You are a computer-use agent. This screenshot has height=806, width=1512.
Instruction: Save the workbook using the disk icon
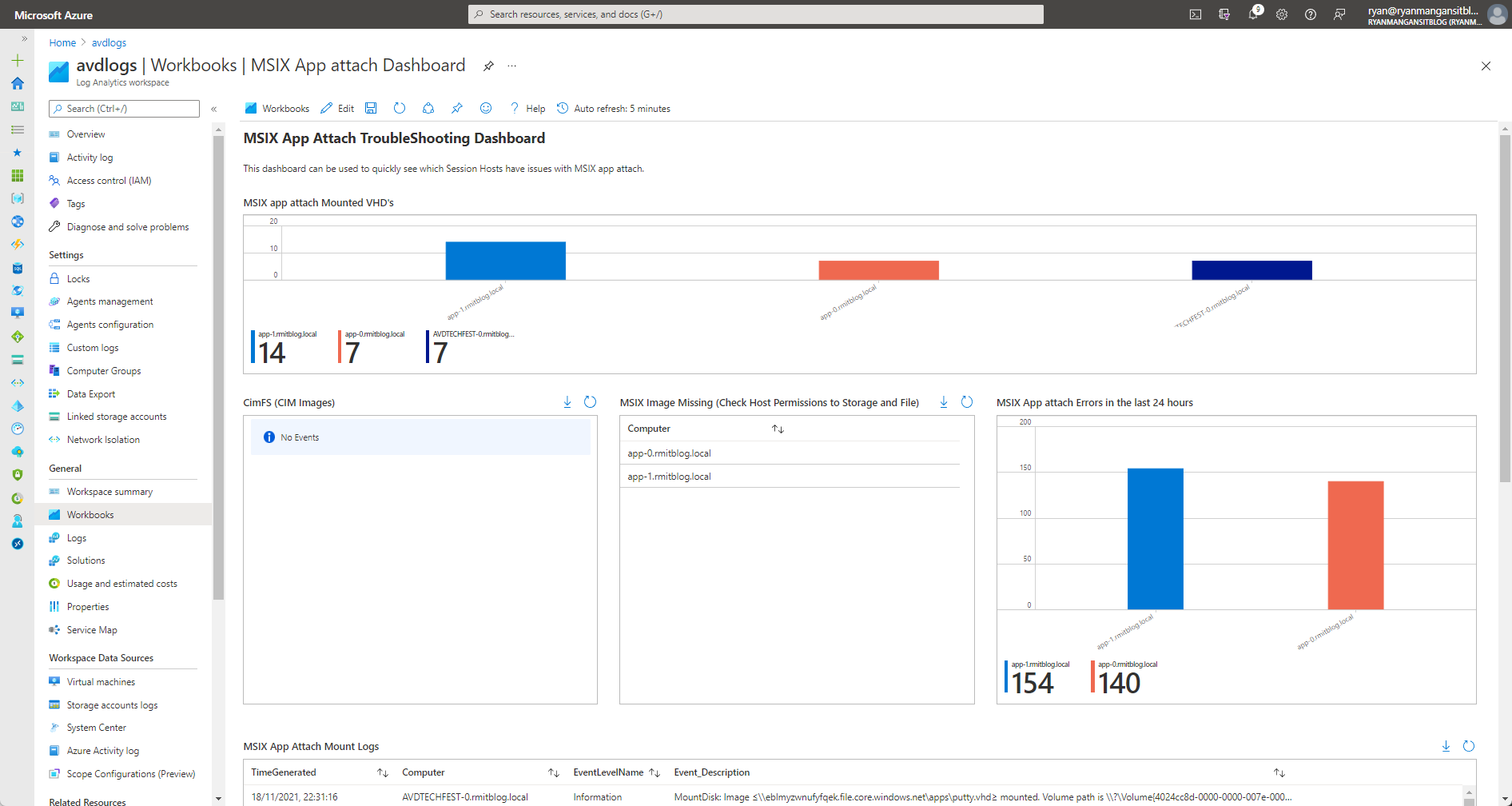371,108
